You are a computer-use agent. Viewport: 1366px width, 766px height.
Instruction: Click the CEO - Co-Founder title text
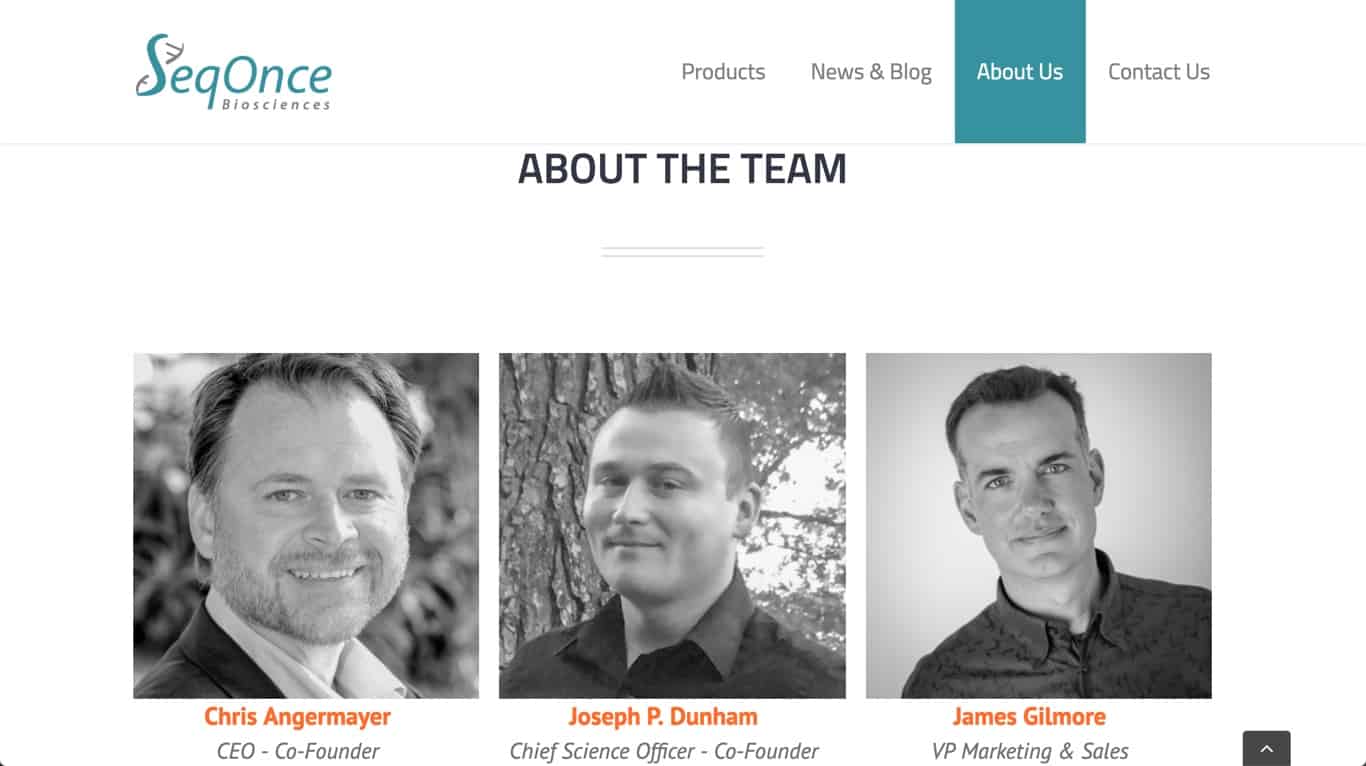click(x=298, y=751)
